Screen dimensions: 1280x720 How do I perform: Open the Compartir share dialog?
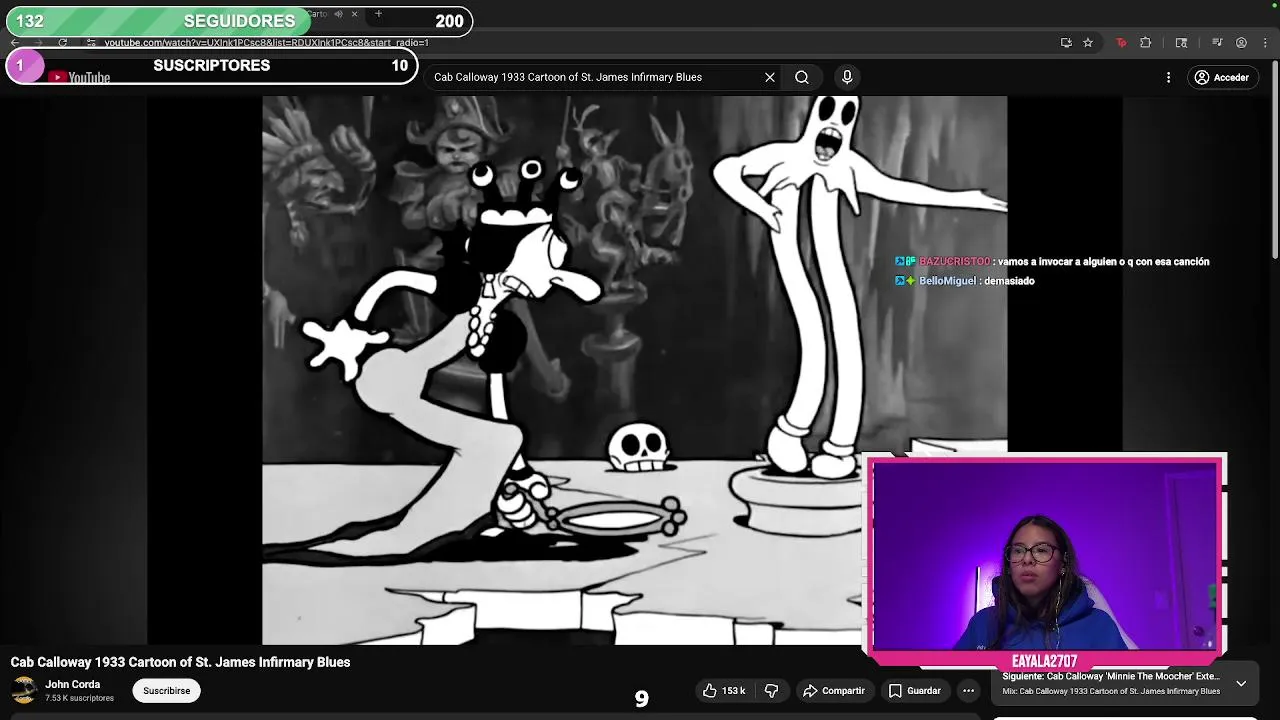[834, 691]
